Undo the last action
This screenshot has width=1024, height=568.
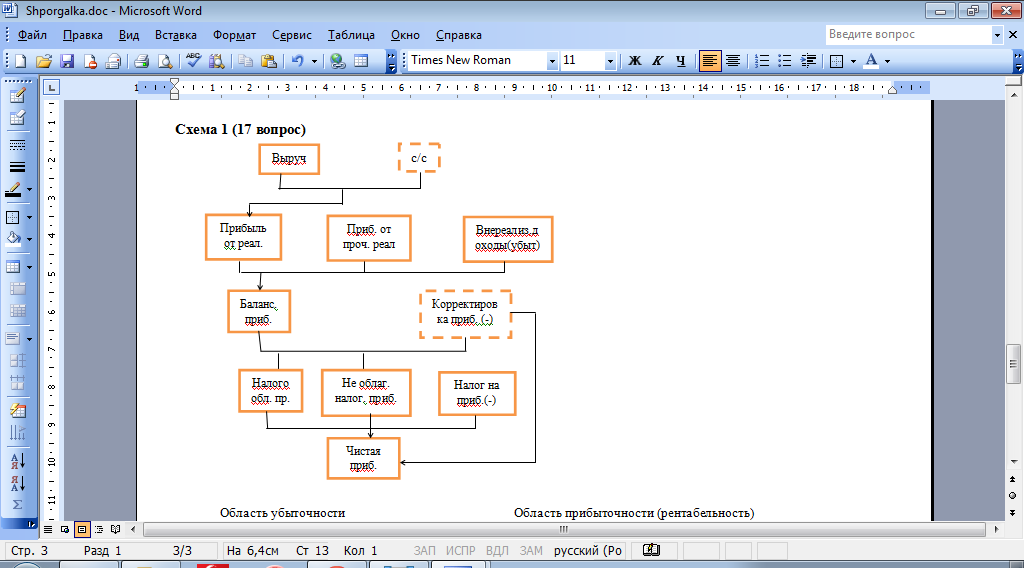(298, 61)
